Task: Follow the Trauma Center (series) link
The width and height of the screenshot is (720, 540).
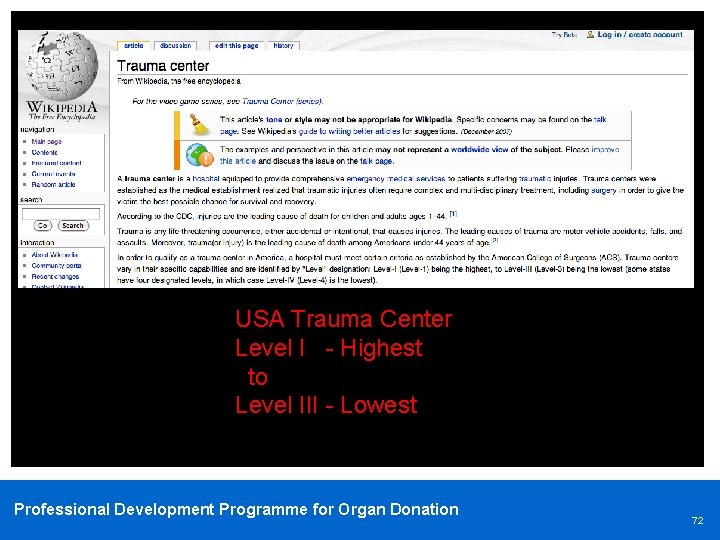Action: (x=282, y=101)
